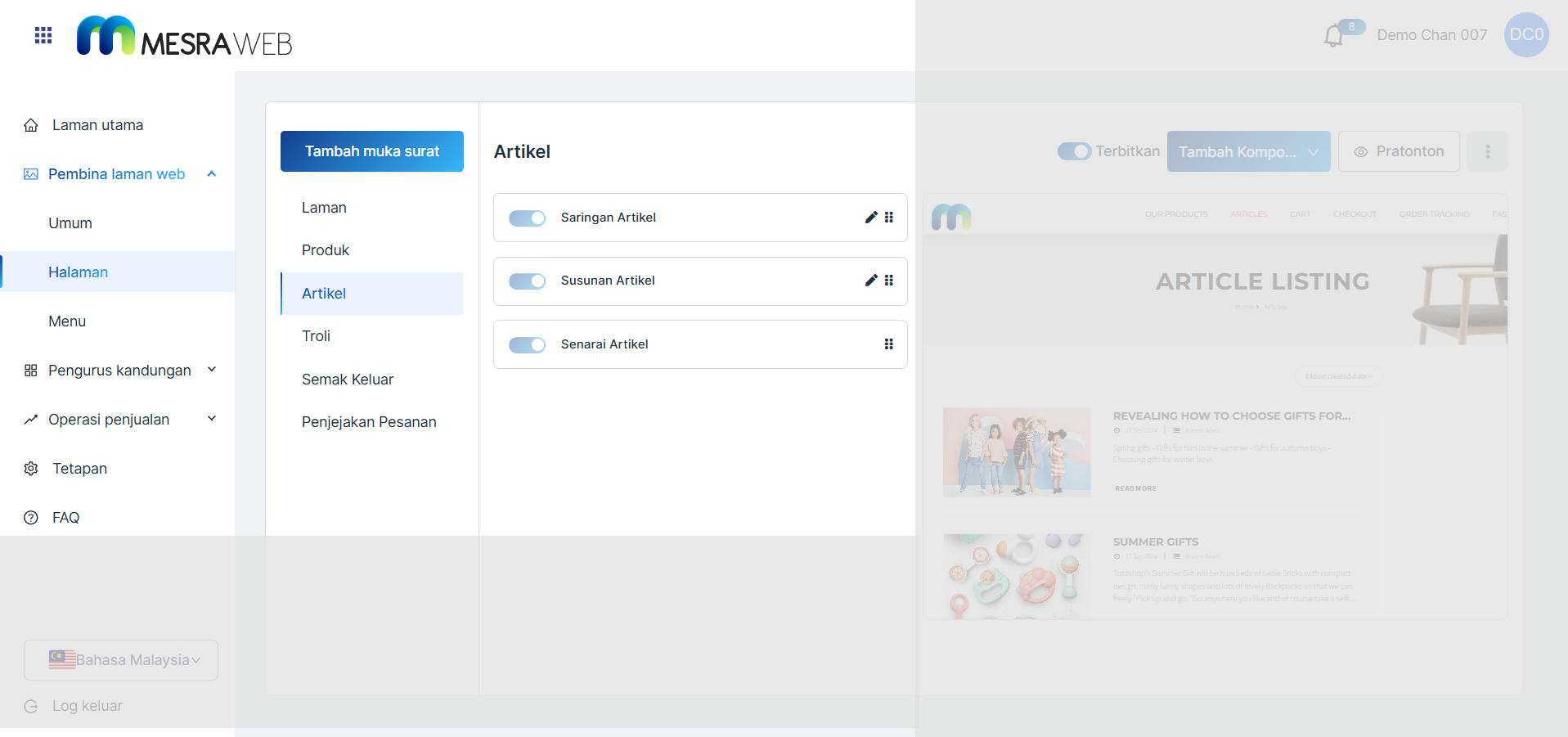Open the apps grid menu icon
The height and width of the screenshot is (737, 1568).
43,35
